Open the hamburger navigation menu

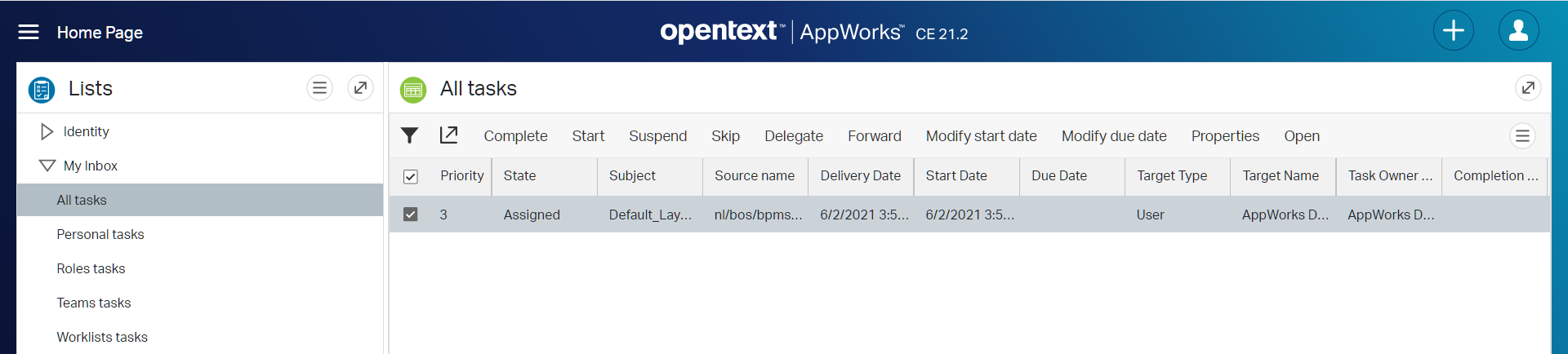click(29, 32)
